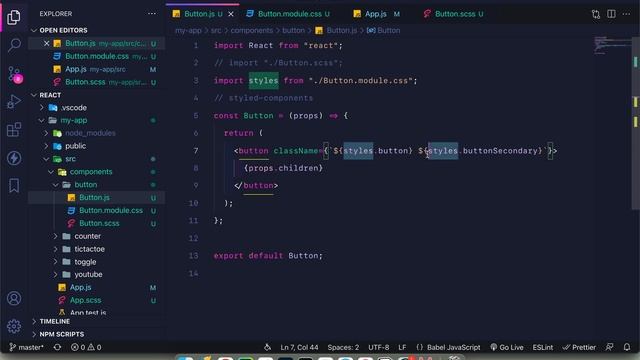Open editor more actions menu

626,14
